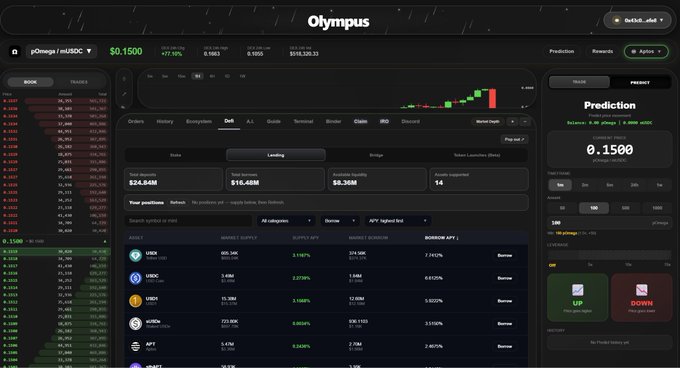
Task: Click the USDC coin asset icon
Action: point(135,278)
